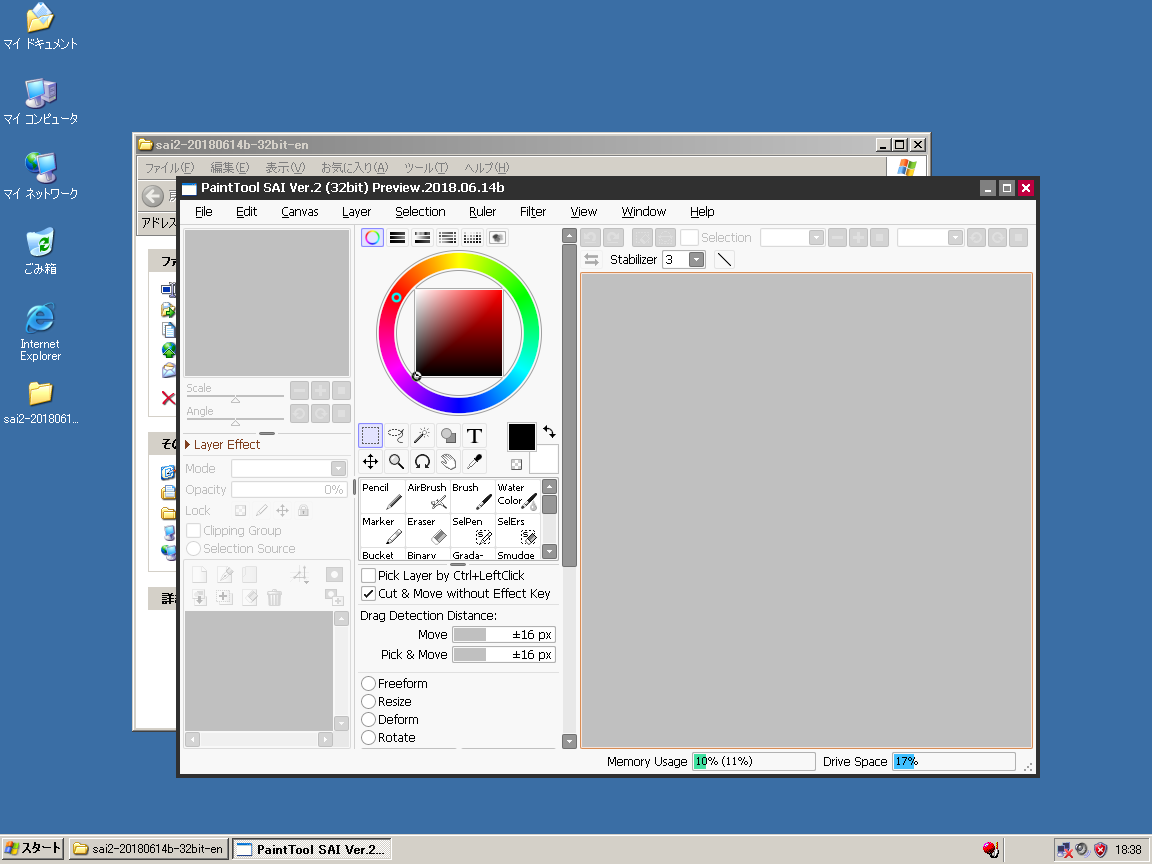Image resolution: width=1152 pixels, height=864 pixels.
Task: Click the layer Opacity field
Action: 289,489
